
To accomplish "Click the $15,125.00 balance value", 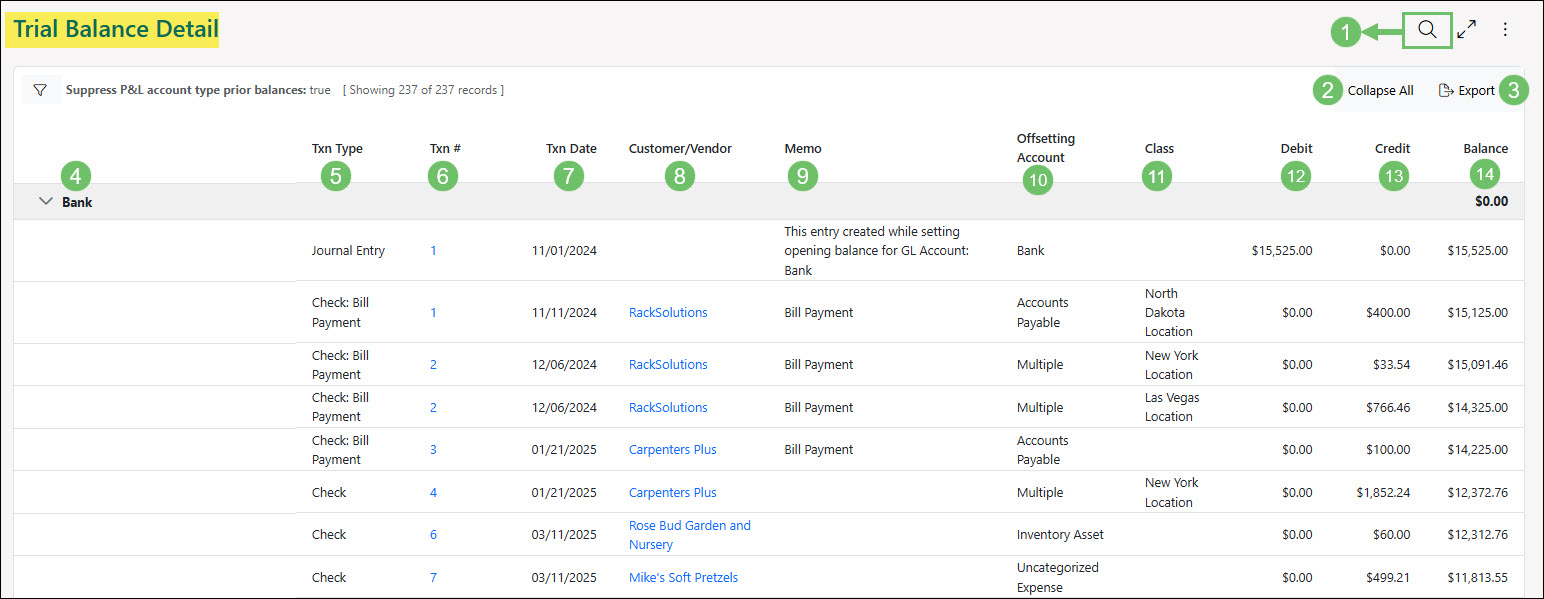I will coord(1478,312).
